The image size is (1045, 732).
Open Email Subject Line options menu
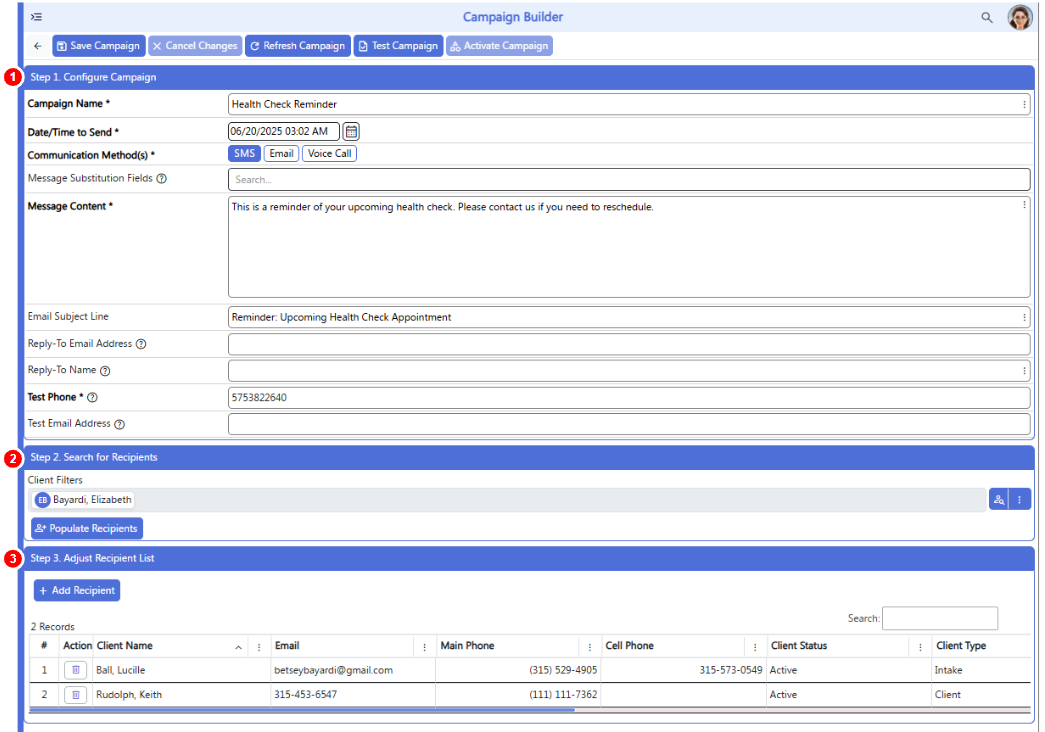click(1024, 317)
